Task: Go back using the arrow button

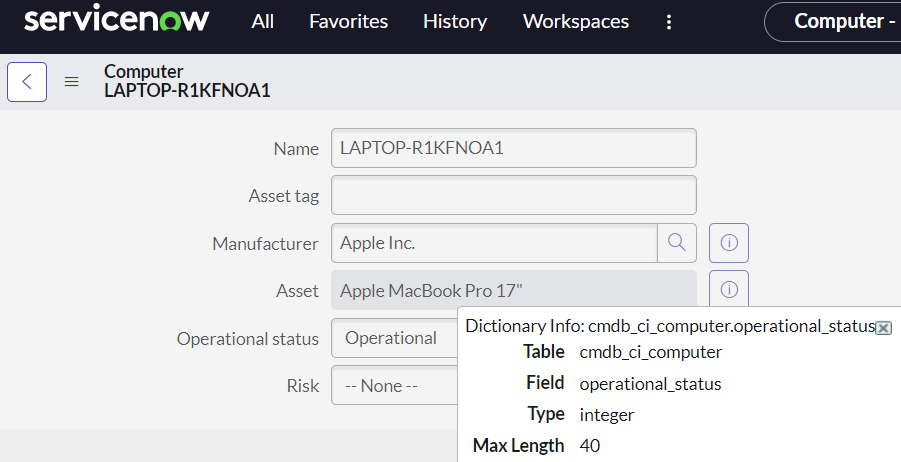Action: click(x=27, y=82)
